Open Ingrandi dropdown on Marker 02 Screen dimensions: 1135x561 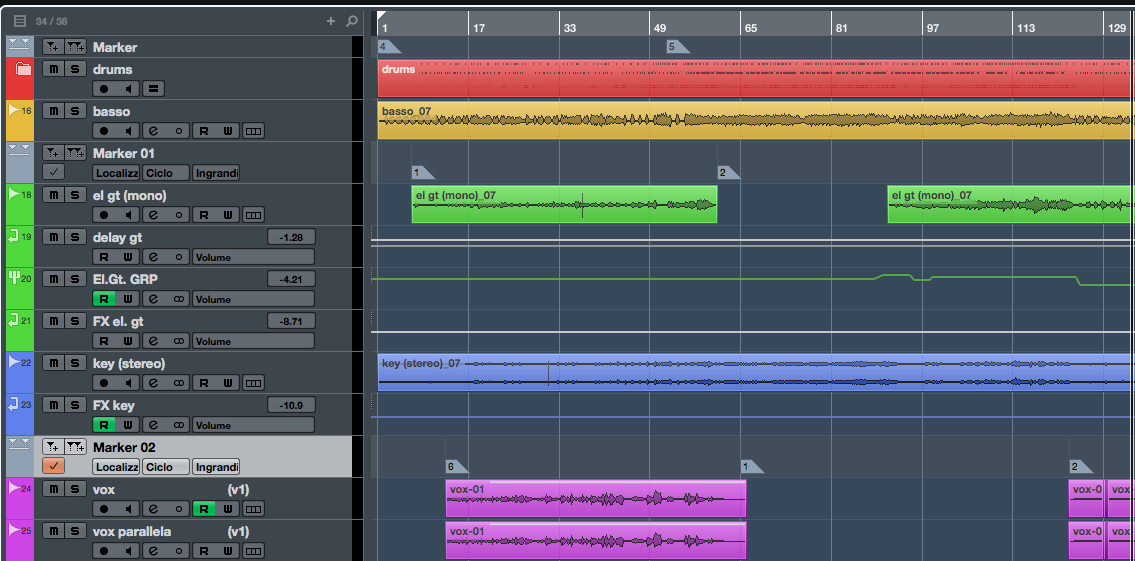coord(216,467)
